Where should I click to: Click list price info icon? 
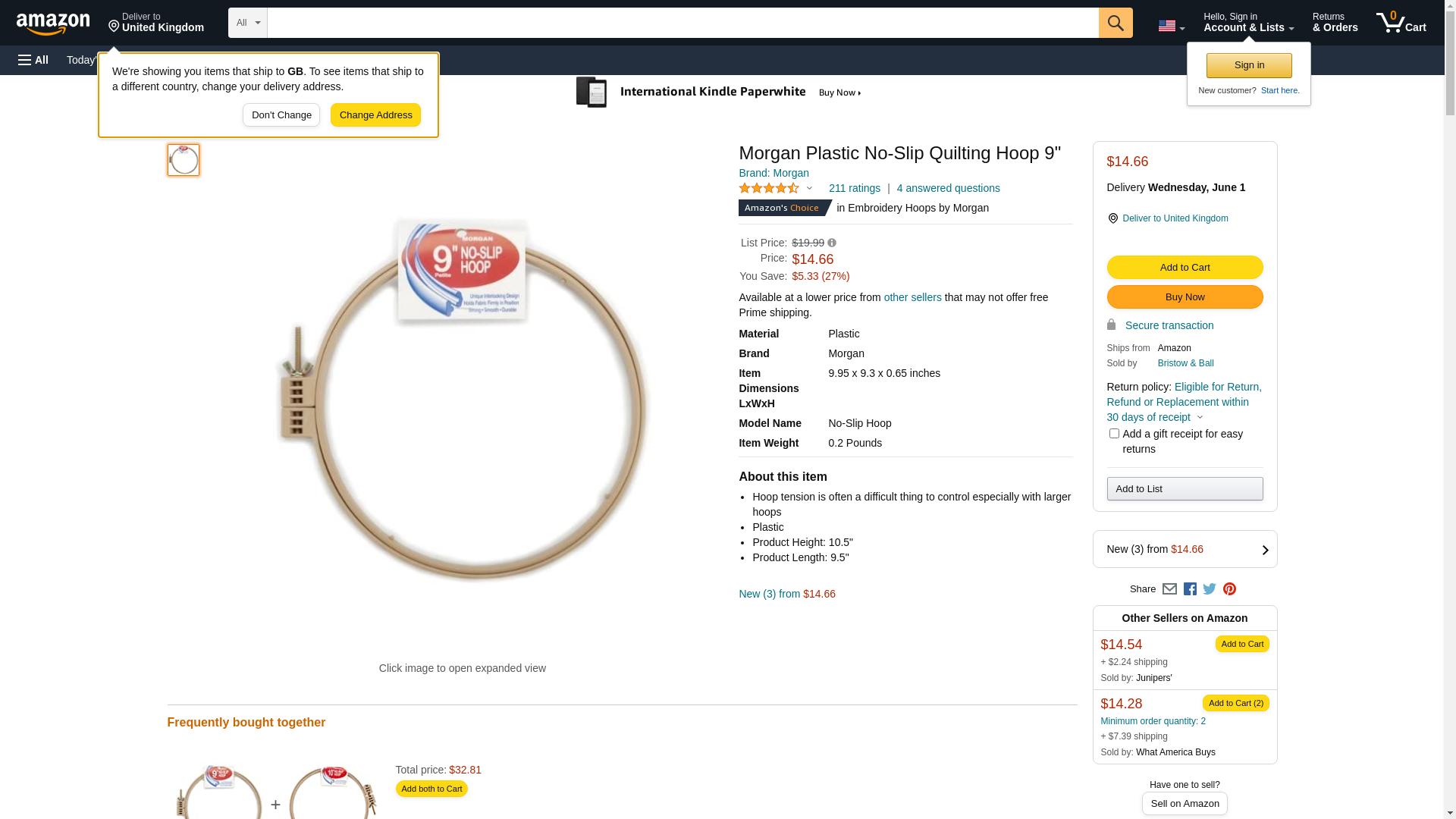(x=832, y=243)
